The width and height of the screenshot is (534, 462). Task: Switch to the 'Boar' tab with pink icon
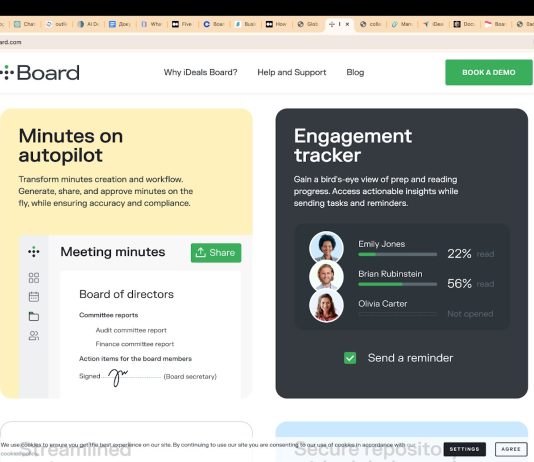pyautogui.click(x=496, y=24)
